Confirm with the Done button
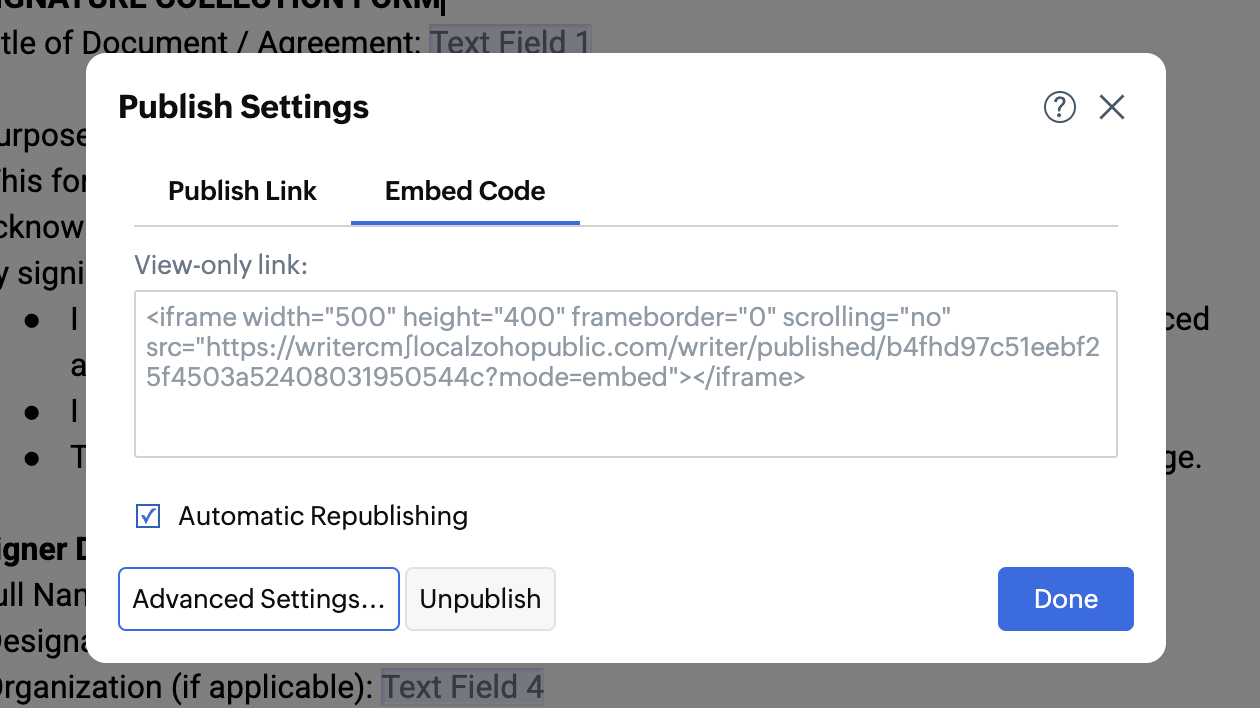Viewport: 1260px width, 708px height. click(1065, 599)
